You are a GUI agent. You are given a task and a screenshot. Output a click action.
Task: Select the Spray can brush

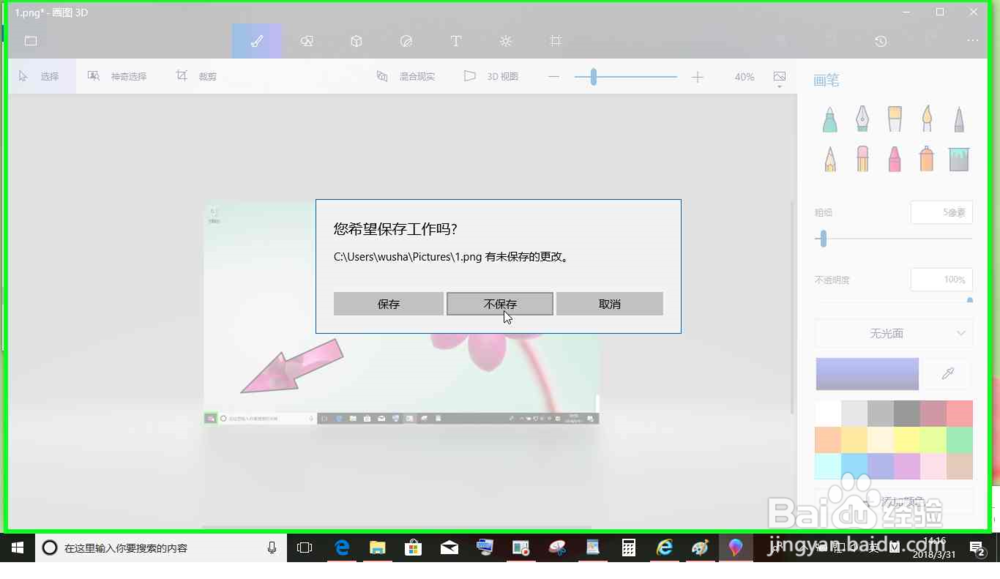[x=927, y=160]
